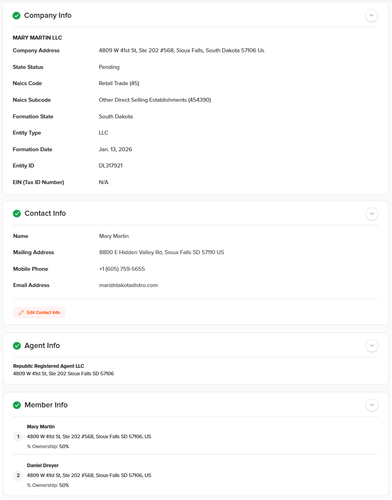
Task: Click the N/A EIN value
Action: pos(104,182)
